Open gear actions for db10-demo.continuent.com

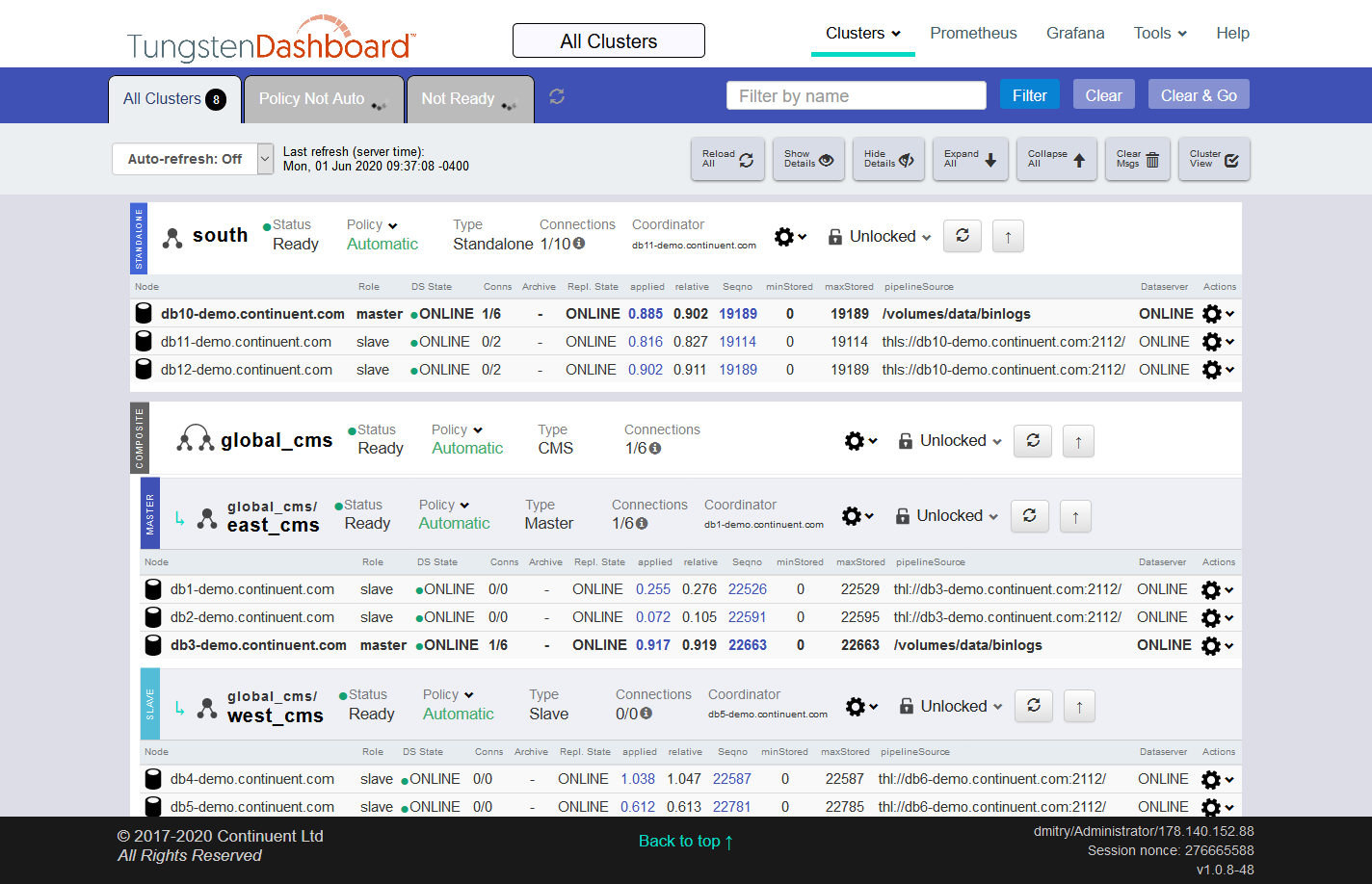[x=1218, y=314]
